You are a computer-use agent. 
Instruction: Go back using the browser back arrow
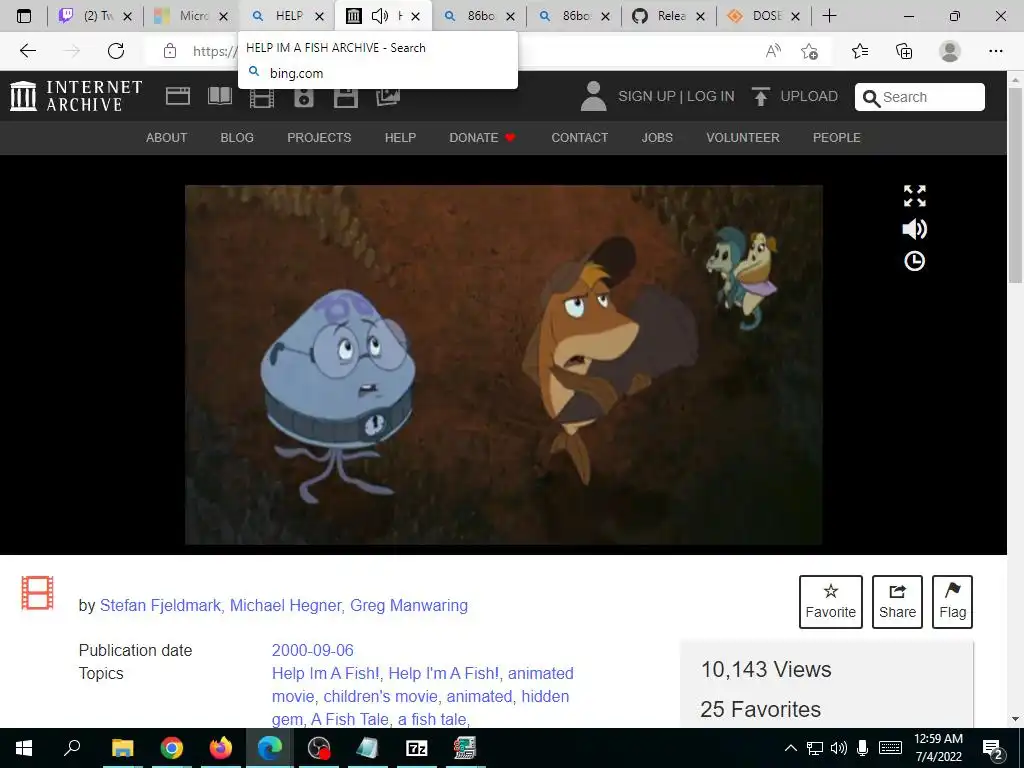[x=27, y=51]
